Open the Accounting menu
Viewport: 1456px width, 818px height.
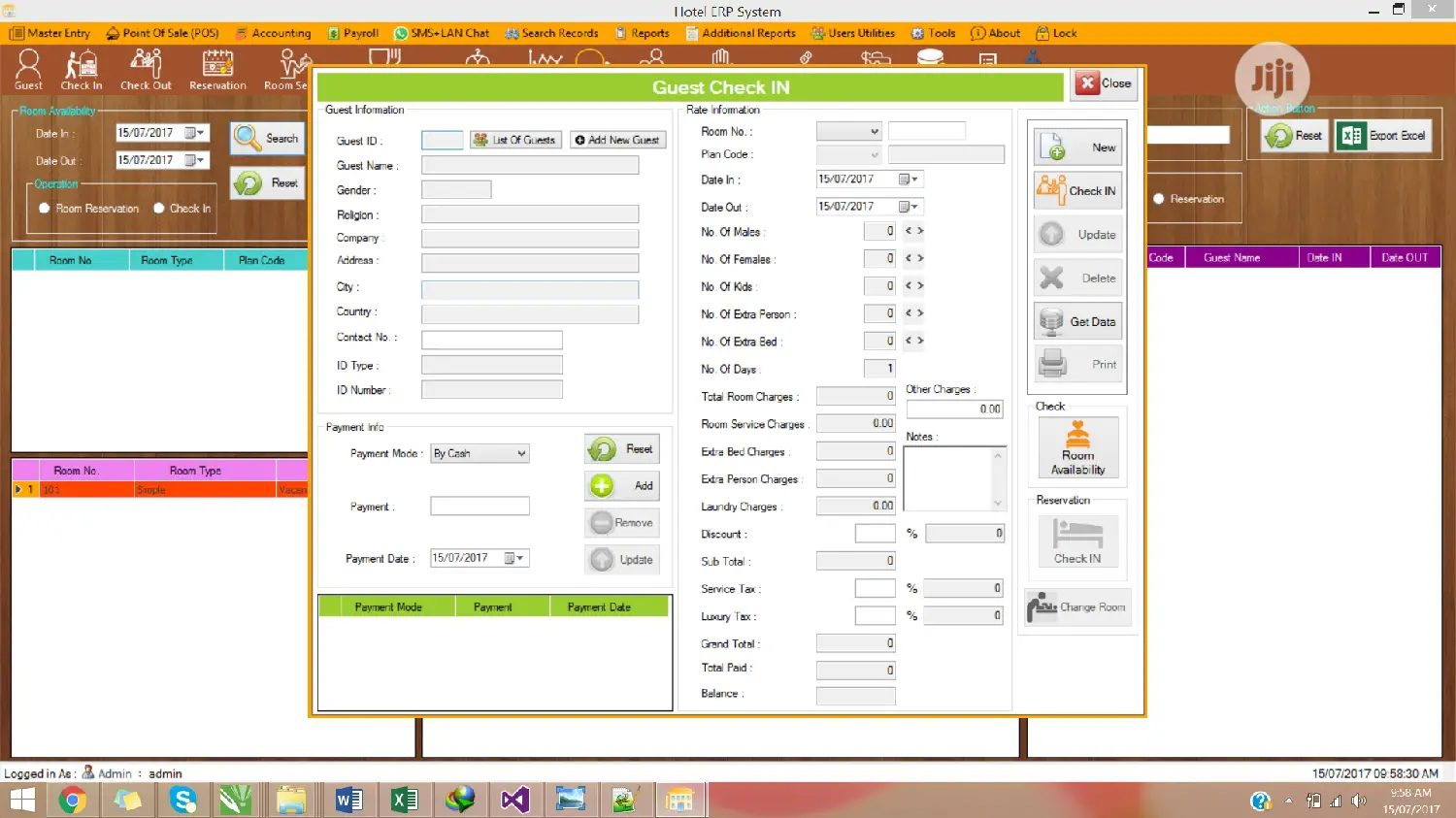(x=273, y=33)
